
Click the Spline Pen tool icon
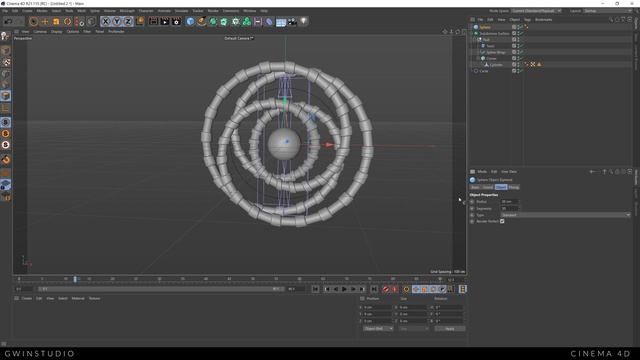[202, 21]
